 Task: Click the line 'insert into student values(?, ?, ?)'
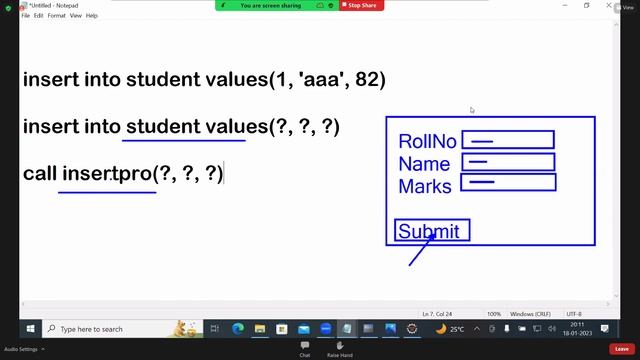click(x=181, y=127)
